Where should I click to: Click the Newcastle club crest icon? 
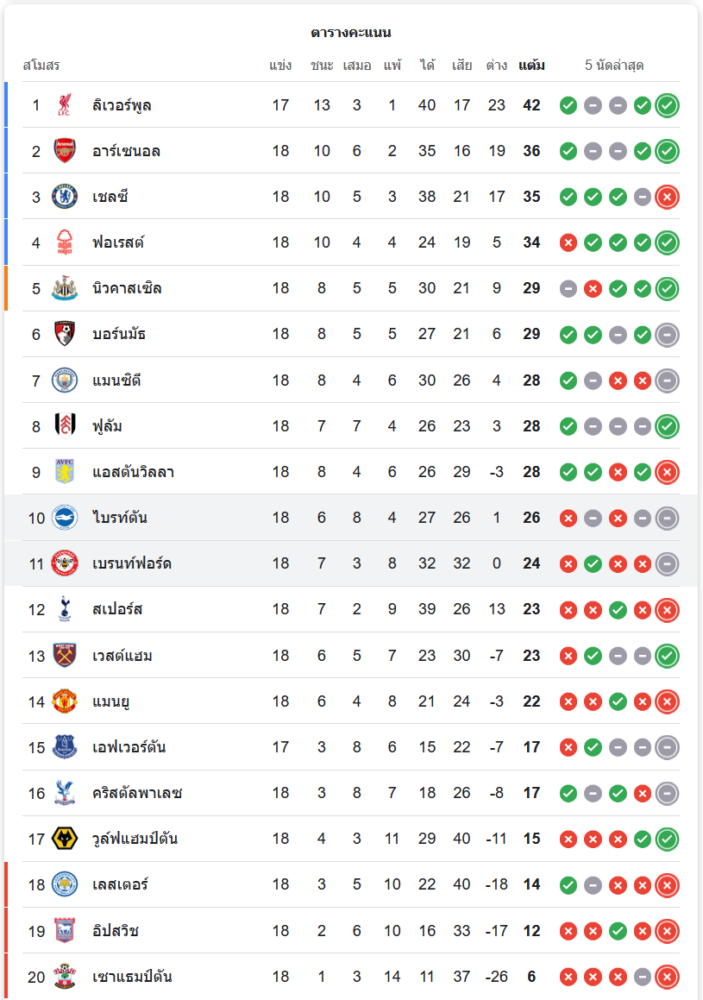click(x=65, y=289)
